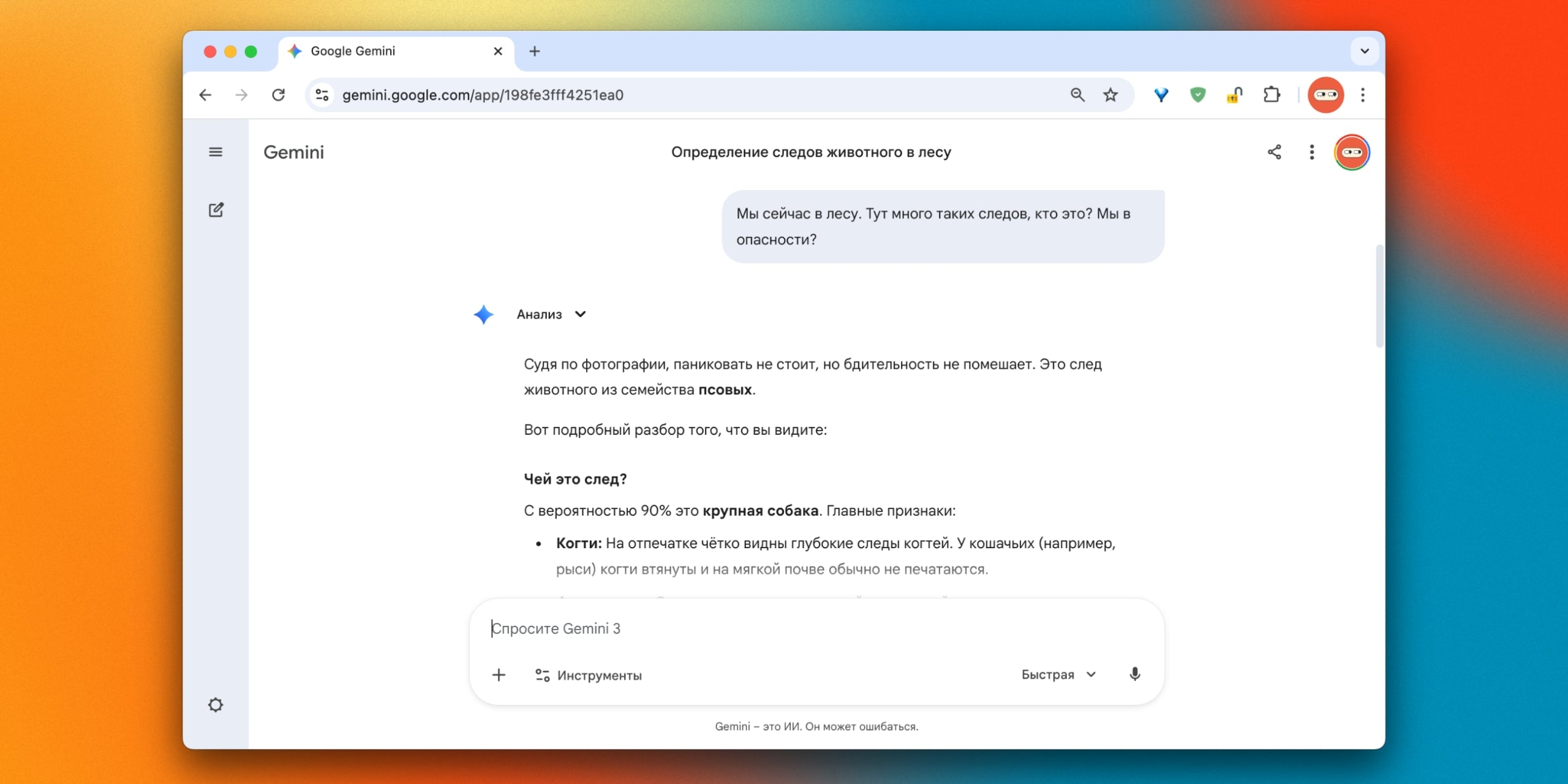The height and width of the screenshot is (784, 1568).
Task: Open the Gemini hamburger main menu
Action: click(216, 152)
